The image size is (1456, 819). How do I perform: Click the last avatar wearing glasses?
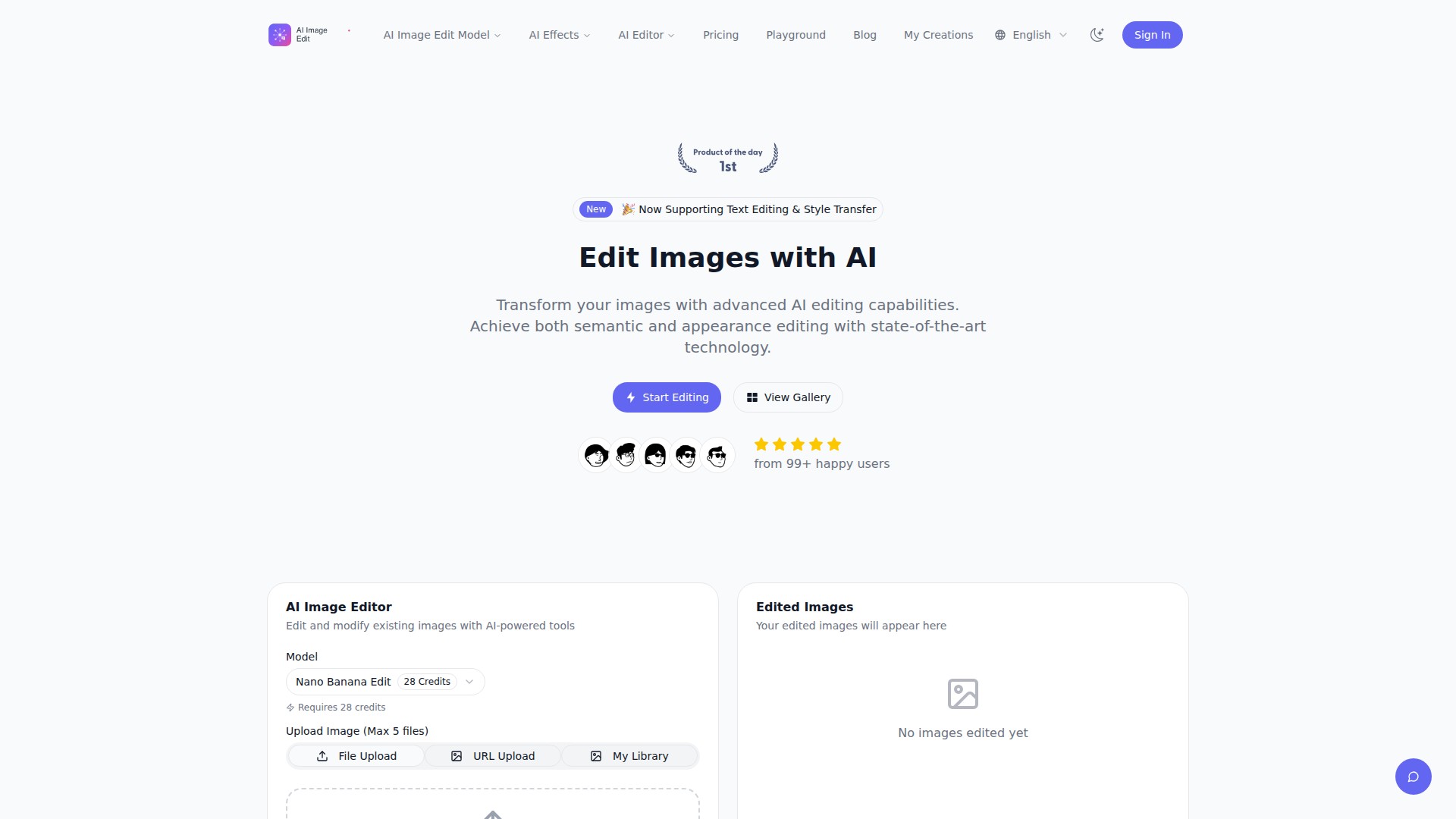717,455
